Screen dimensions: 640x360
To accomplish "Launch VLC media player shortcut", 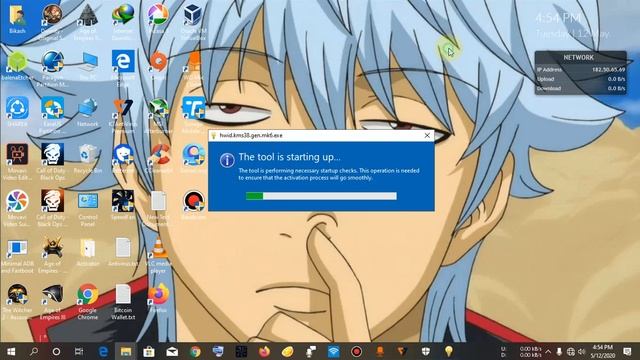I will 158,255.
